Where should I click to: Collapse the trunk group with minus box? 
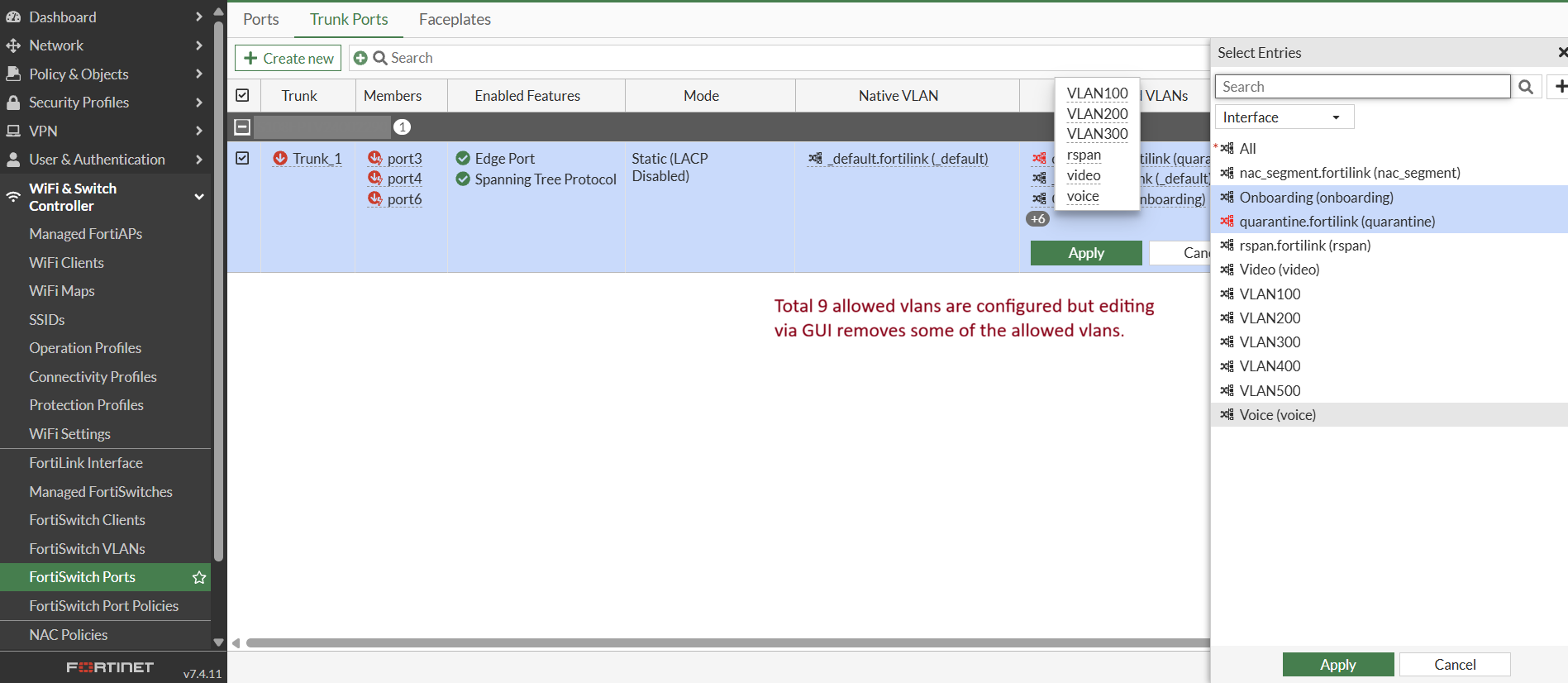pyautogui.click(x=242, y=127)
